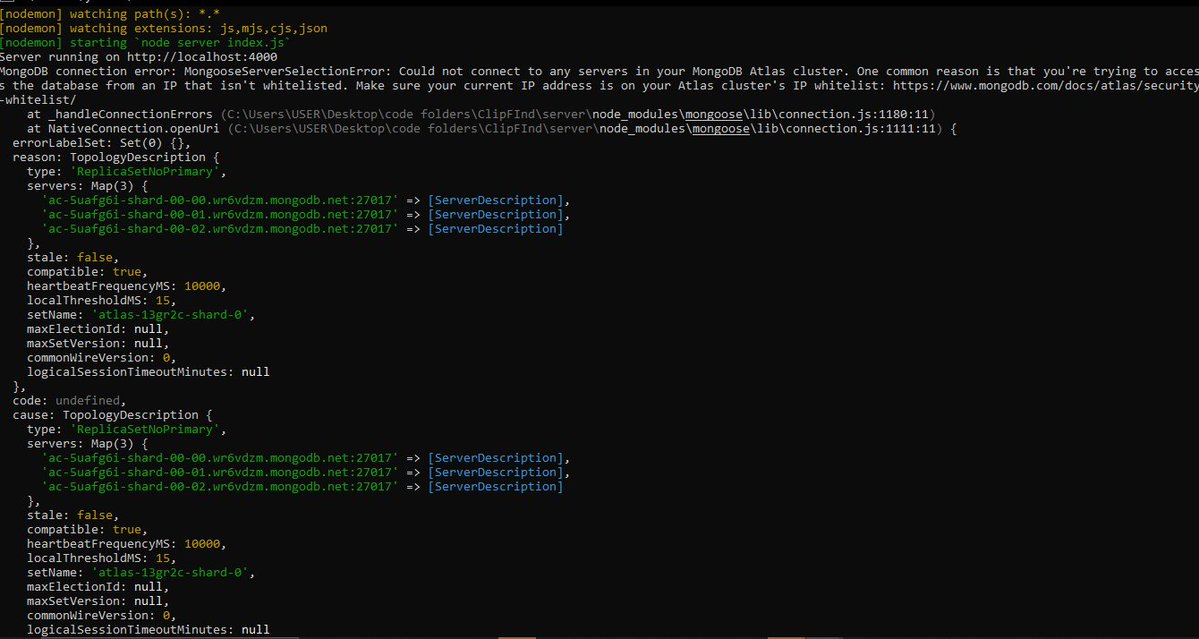Open the connection.js:1111:11 file path
Image resolution: width=1199 pixels, height=639 pixels.
584,128
